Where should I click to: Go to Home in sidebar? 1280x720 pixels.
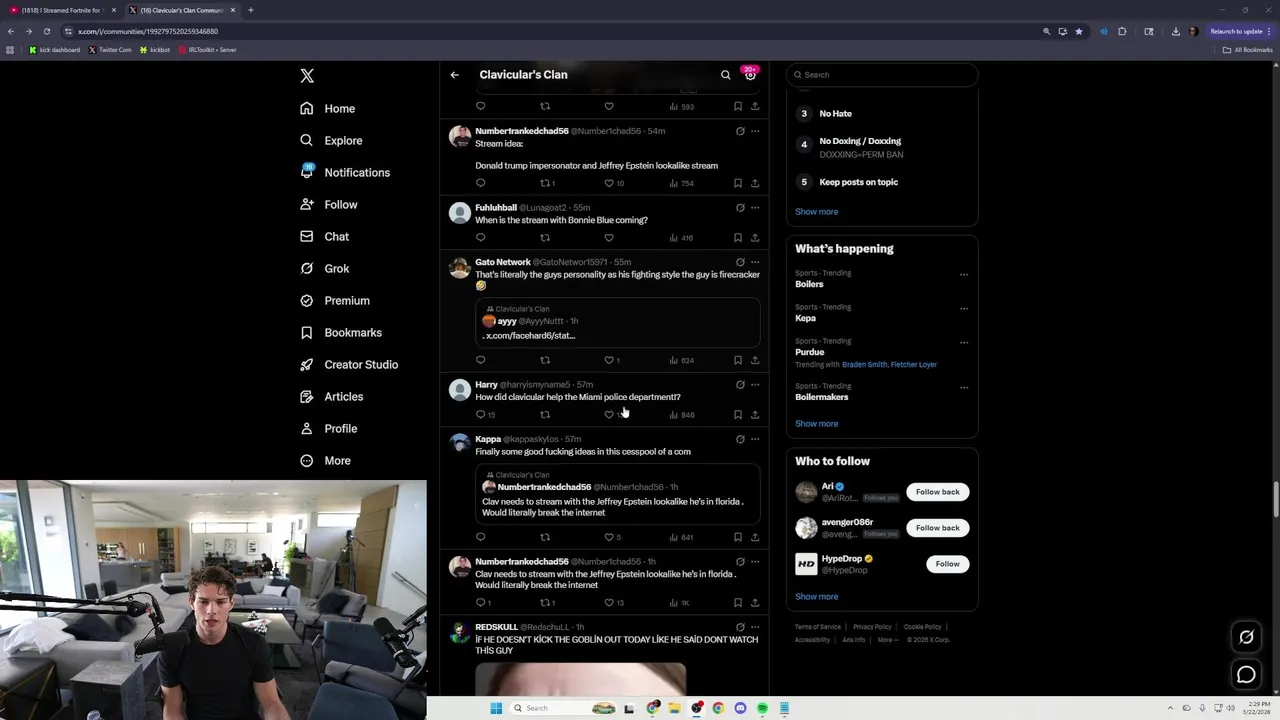(328, 109)
